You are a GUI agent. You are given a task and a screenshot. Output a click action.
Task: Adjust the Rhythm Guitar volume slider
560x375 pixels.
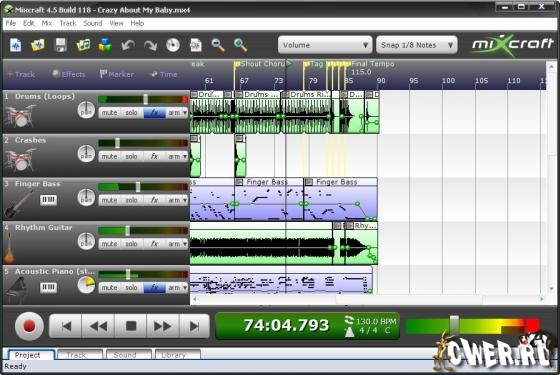(127, 231)
